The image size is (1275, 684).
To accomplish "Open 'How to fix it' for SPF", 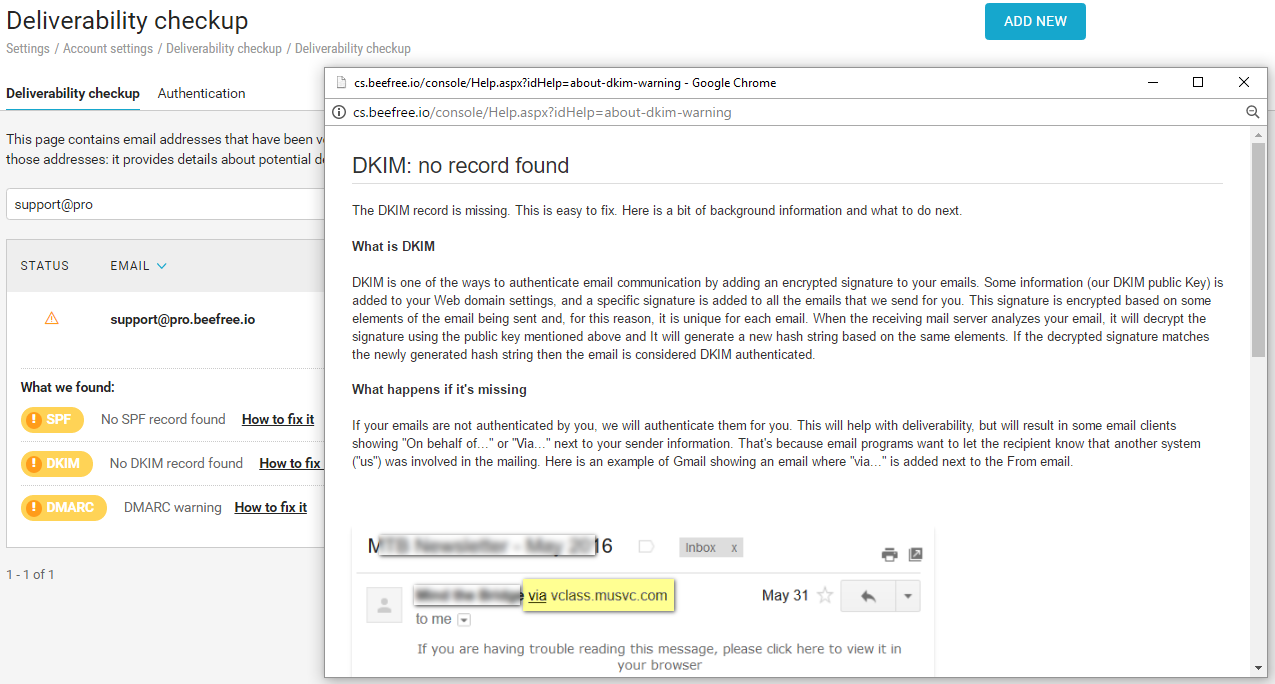I will coord(278,420).
